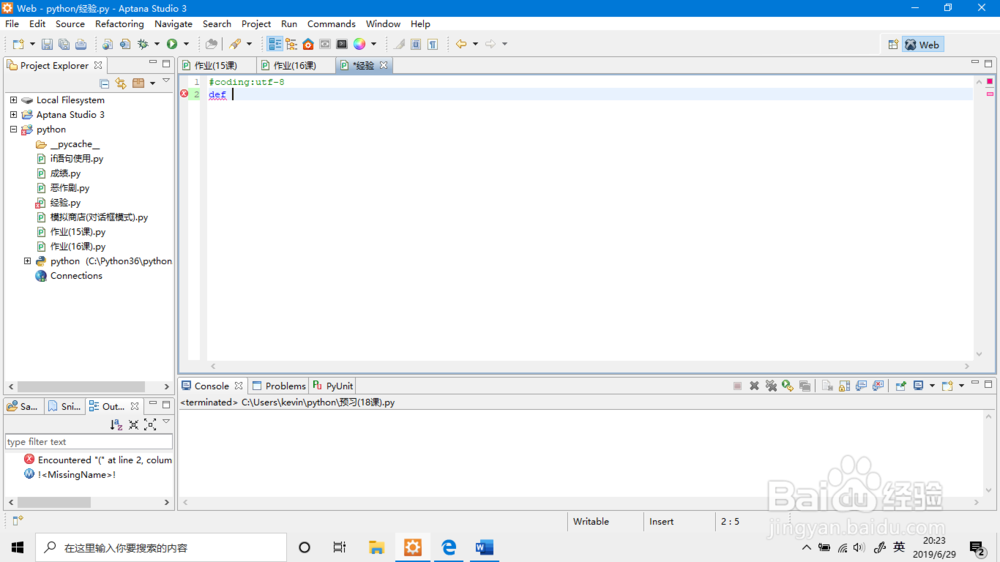Click the Task View taskbar icon
This screenshot has width=1000, height=562.
(x=339, y=547)
